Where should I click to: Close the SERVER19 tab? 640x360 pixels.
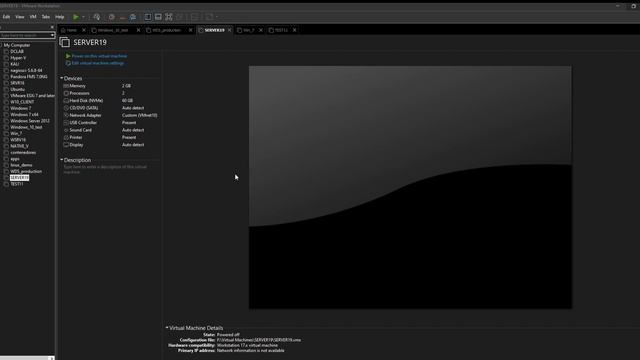229,30
